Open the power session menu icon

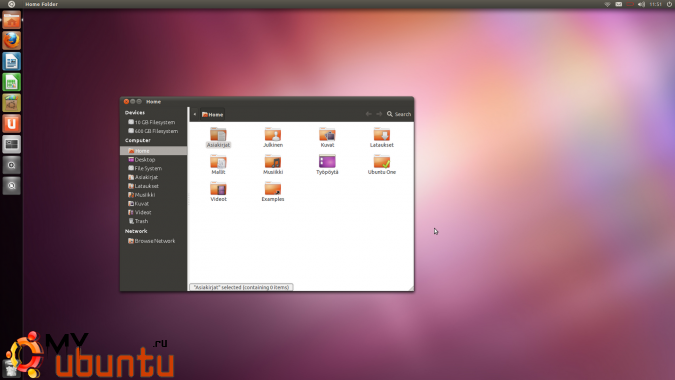[669, 4]
